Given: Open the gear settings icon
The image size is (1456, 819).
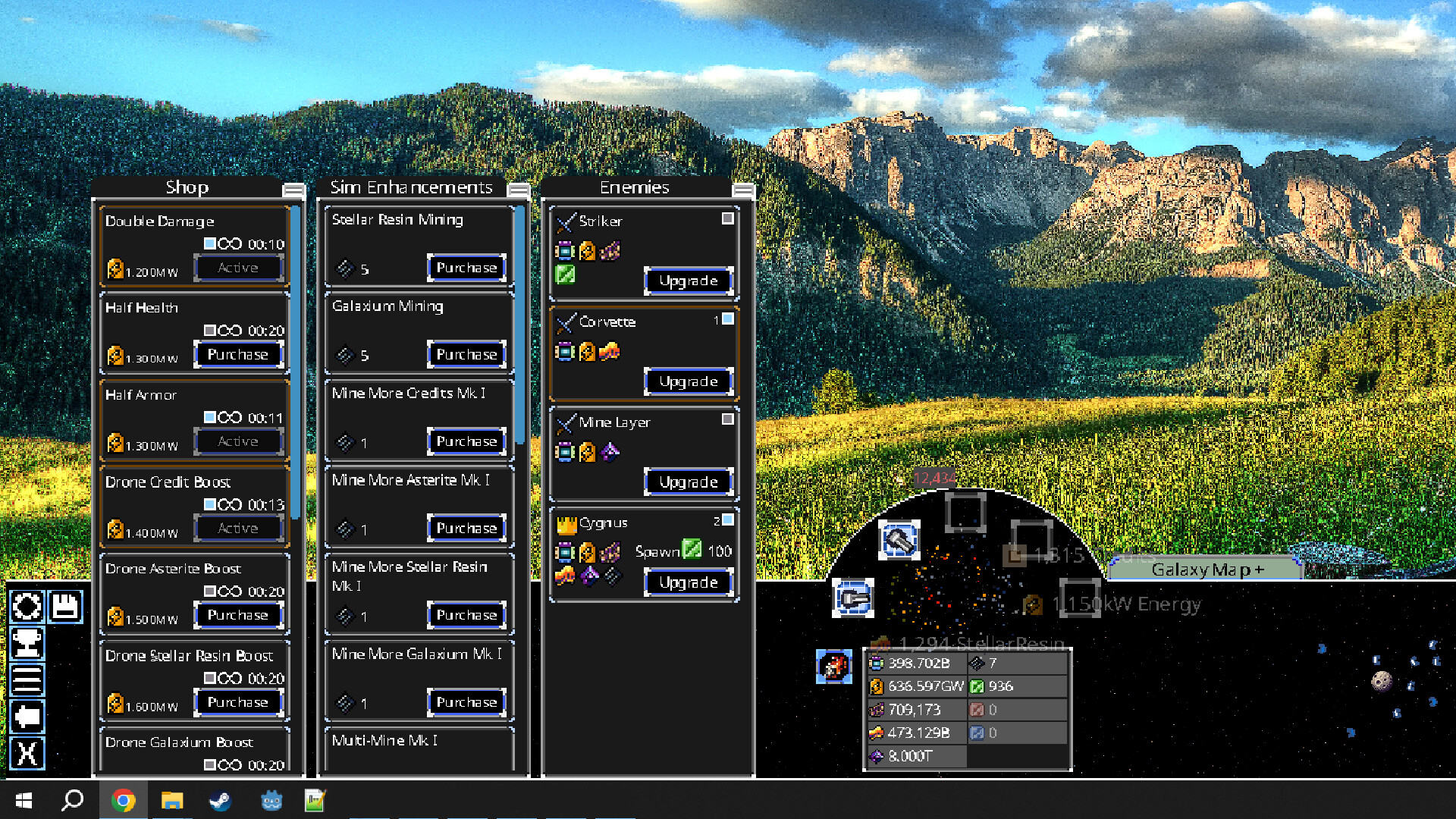Looking at the screenshot, I should [27, 607].
